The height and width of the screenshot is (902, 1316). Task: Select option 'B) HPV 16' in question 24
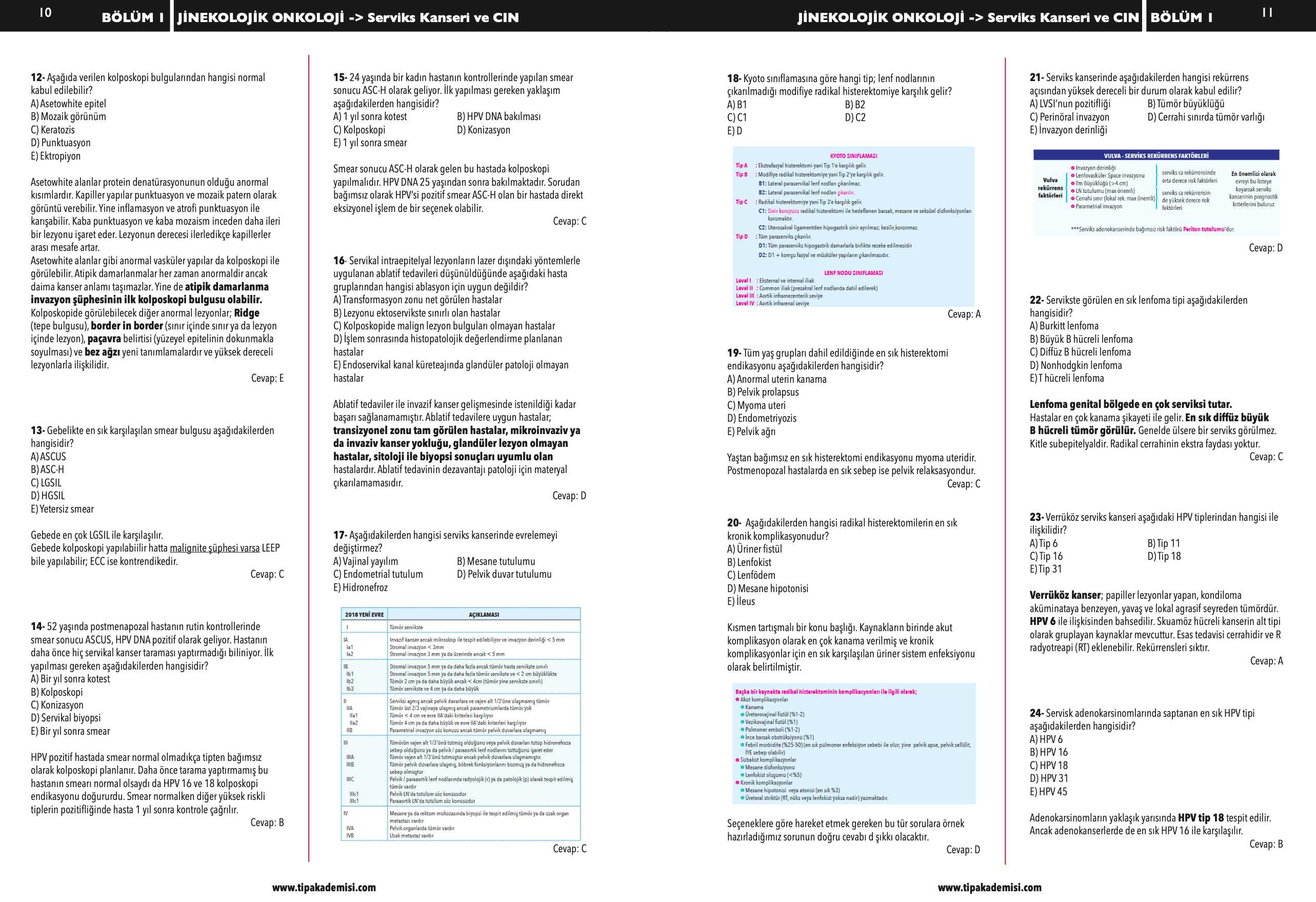pos(1049,752)
